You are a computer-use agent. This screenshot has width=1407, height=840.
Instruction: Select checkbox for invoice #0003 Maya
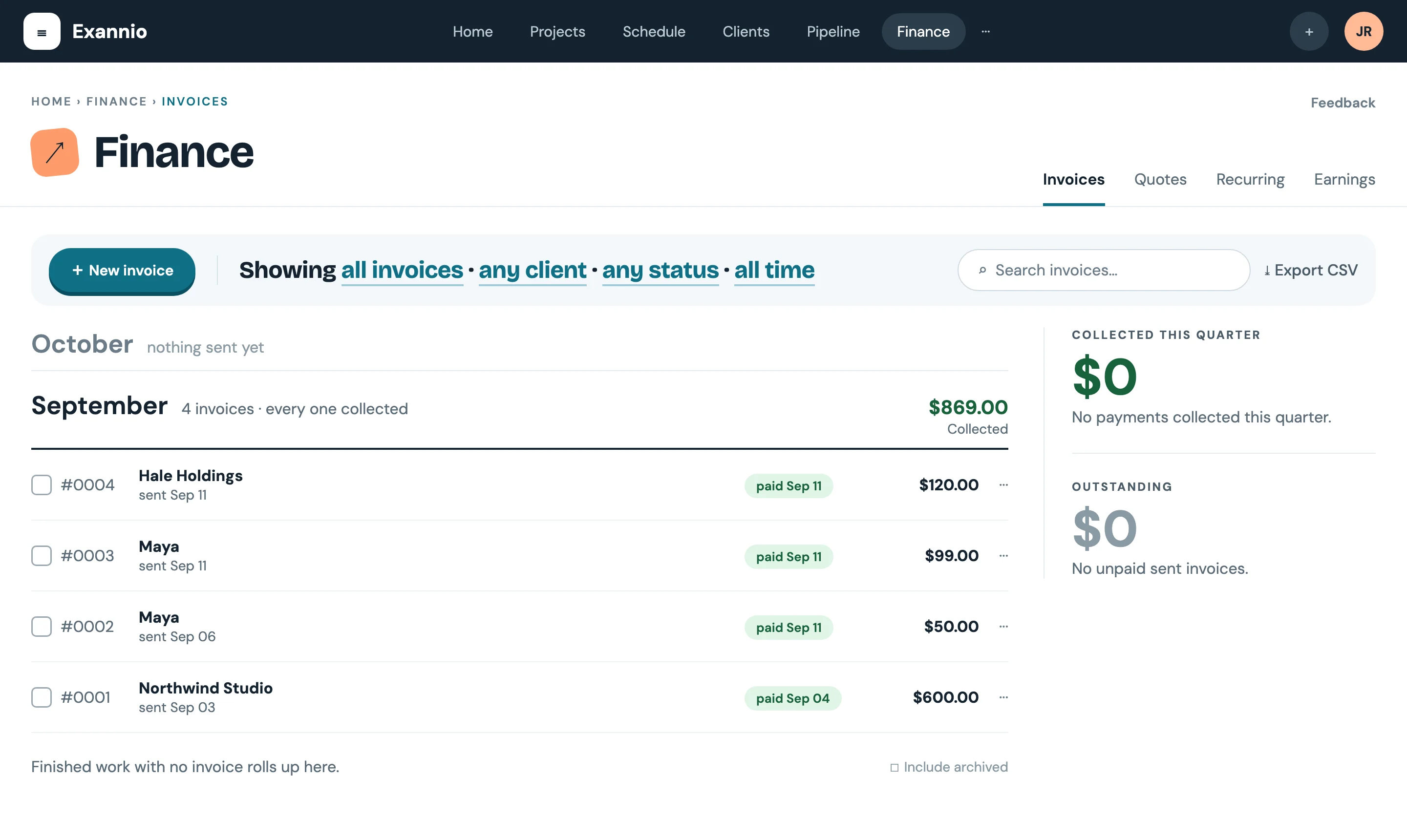(42, 556)
